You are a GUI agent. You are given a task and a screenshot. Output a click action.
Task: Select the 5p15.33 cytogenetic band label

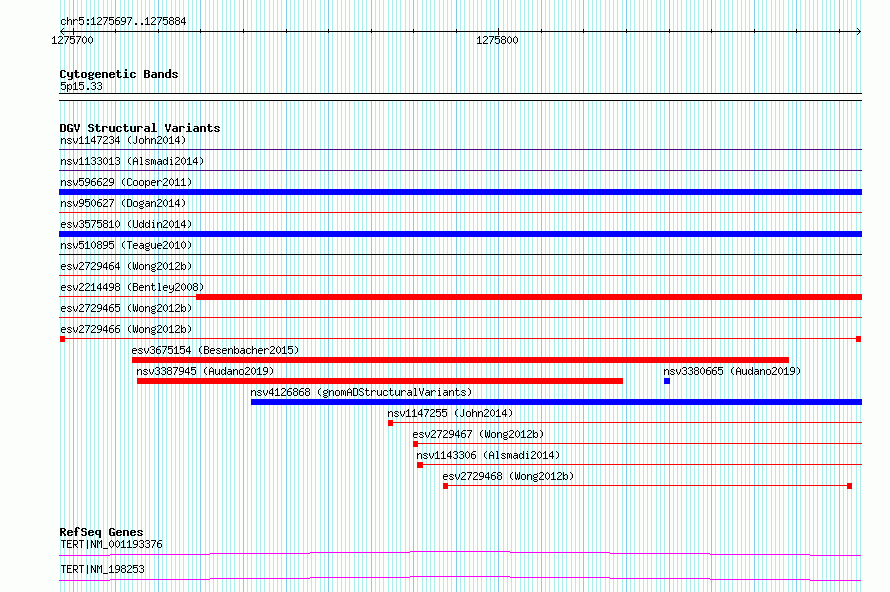(x=81, y=86)
